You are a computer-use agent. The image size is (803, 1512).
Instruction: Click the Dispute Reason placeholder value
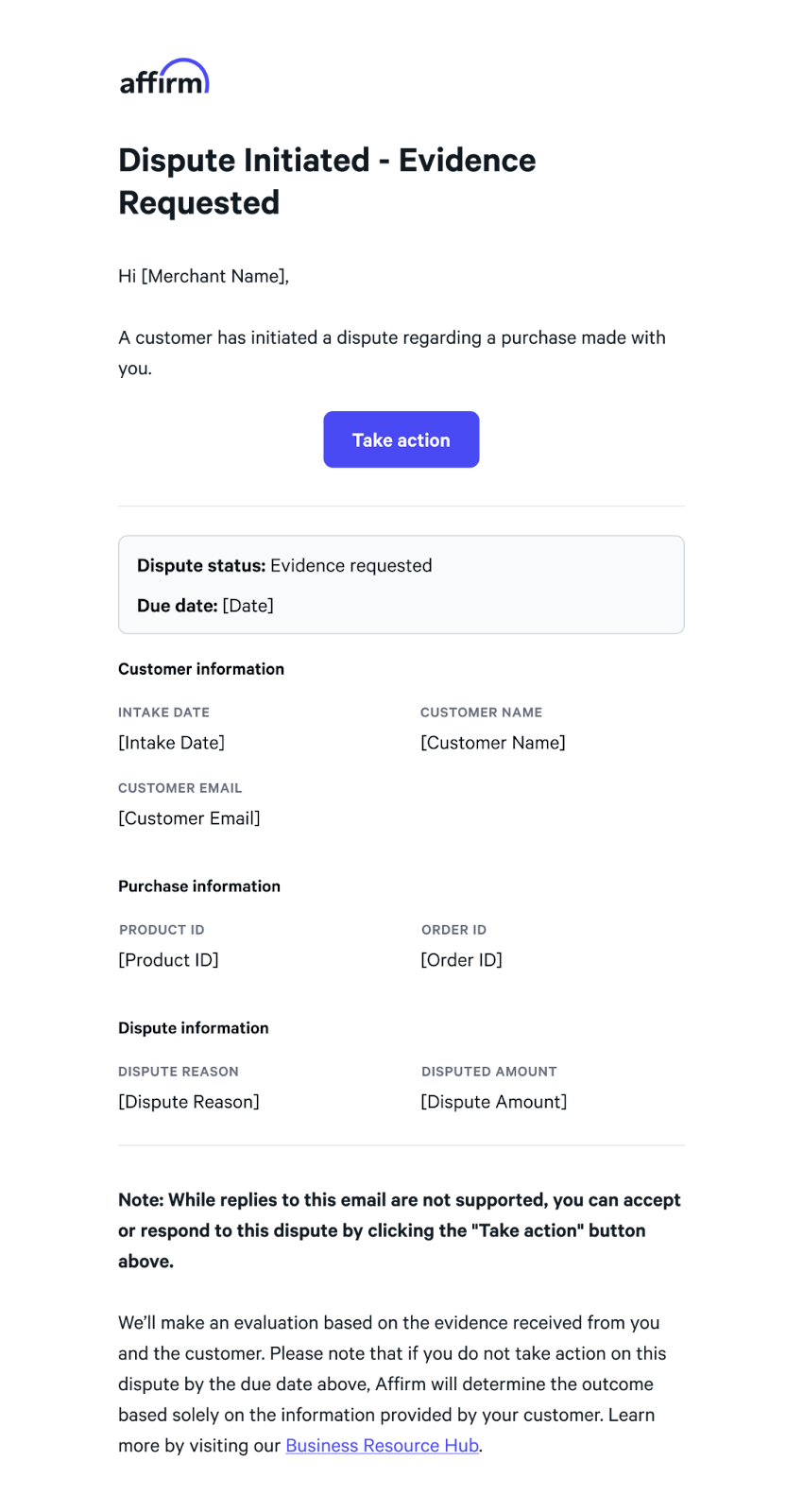[189, 1102]
